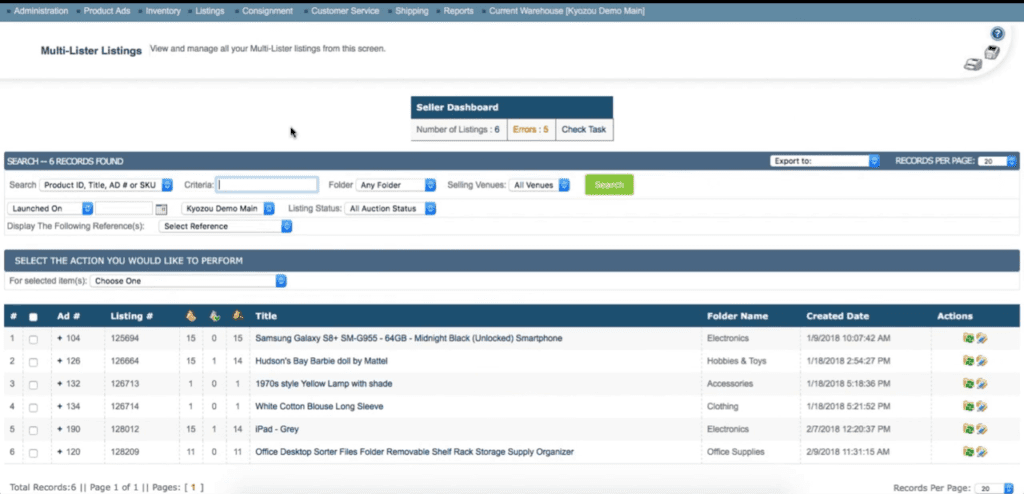Screen dimensions: 1024x494
Task: Open the Folder 'Any Folder' dropdown
Action: coord(397,185)
